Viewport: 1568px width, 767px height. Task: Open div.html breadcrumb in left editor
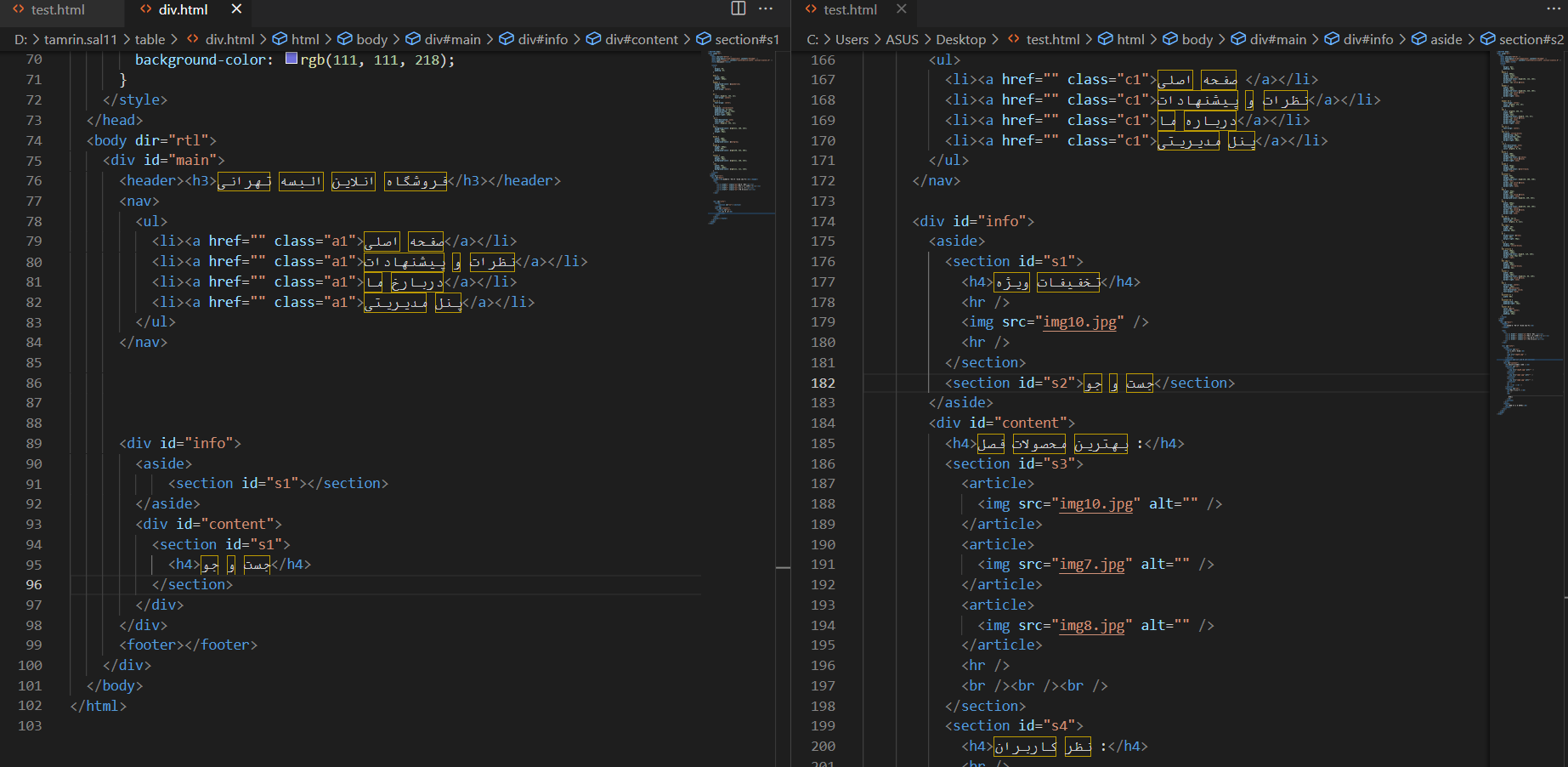[x=229, y=39]
